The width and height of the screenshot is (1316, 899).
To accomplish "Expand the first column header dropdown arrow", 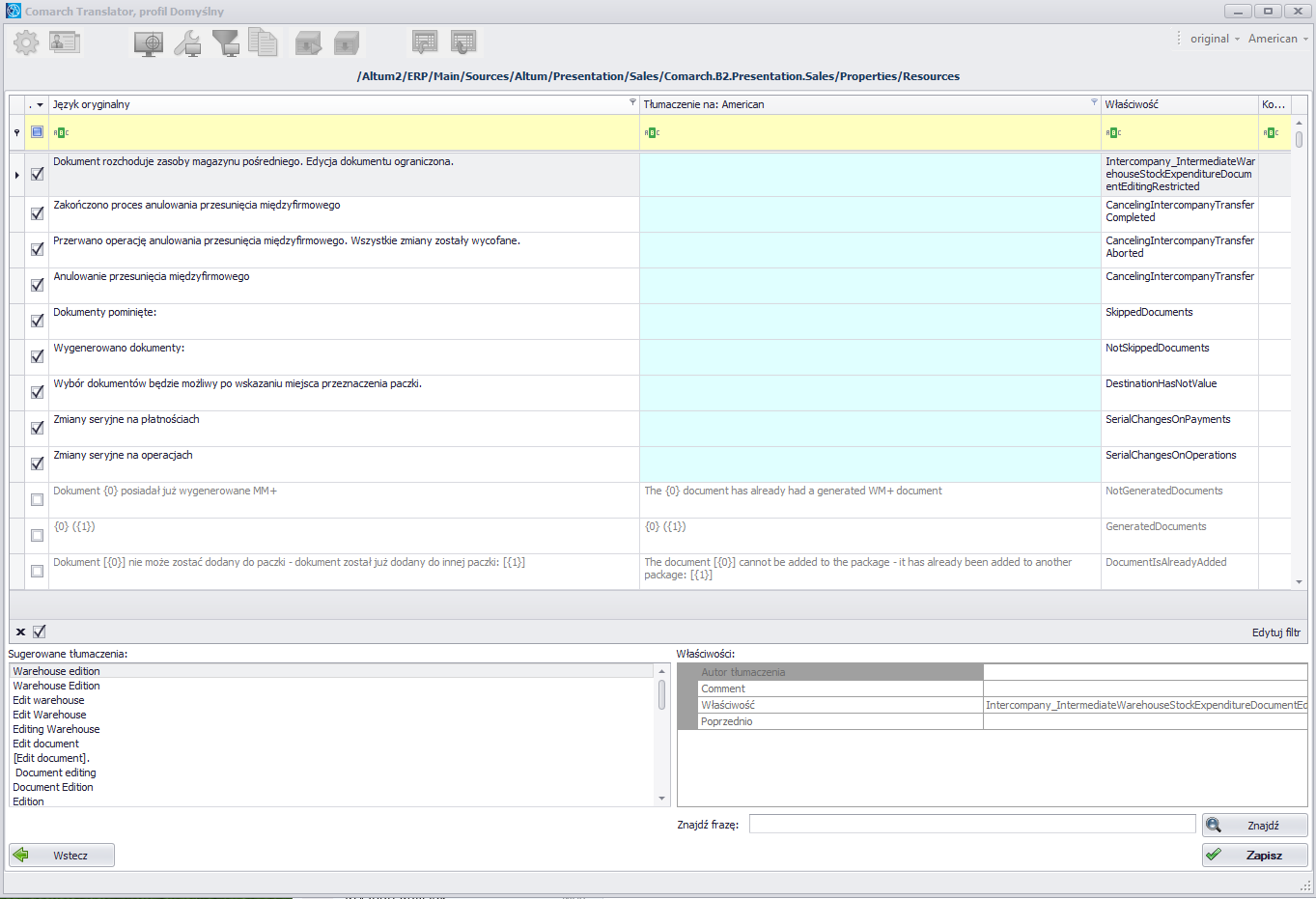I will (x=40, y=104).
